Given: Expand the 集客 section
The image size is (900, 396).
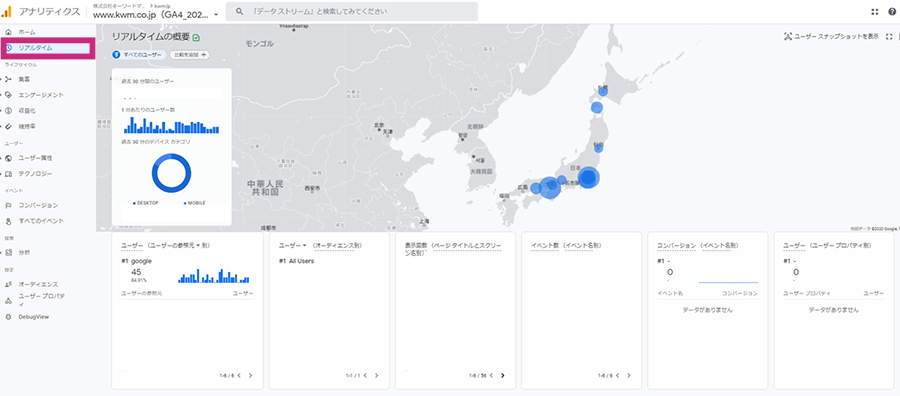Looking at the screenshot, I should pos(23,79).
